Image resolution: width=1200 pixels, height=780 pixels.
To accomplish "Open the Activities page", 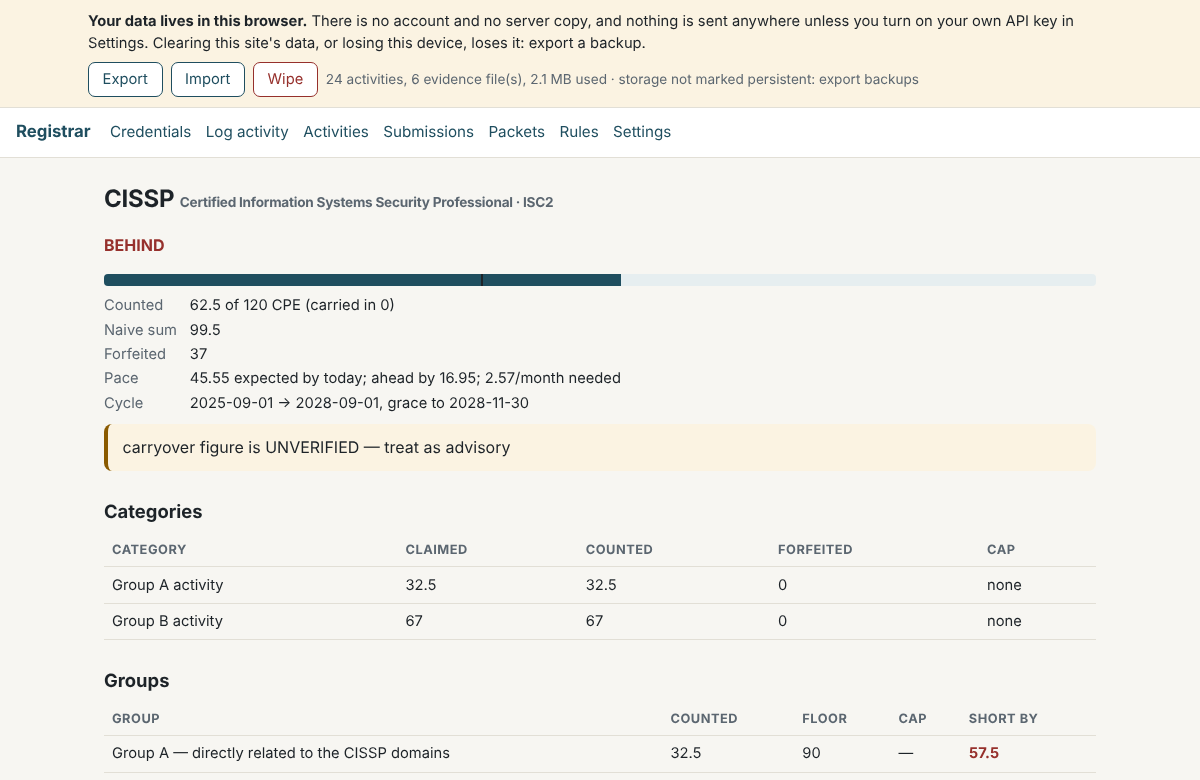I will click(336, 132).
